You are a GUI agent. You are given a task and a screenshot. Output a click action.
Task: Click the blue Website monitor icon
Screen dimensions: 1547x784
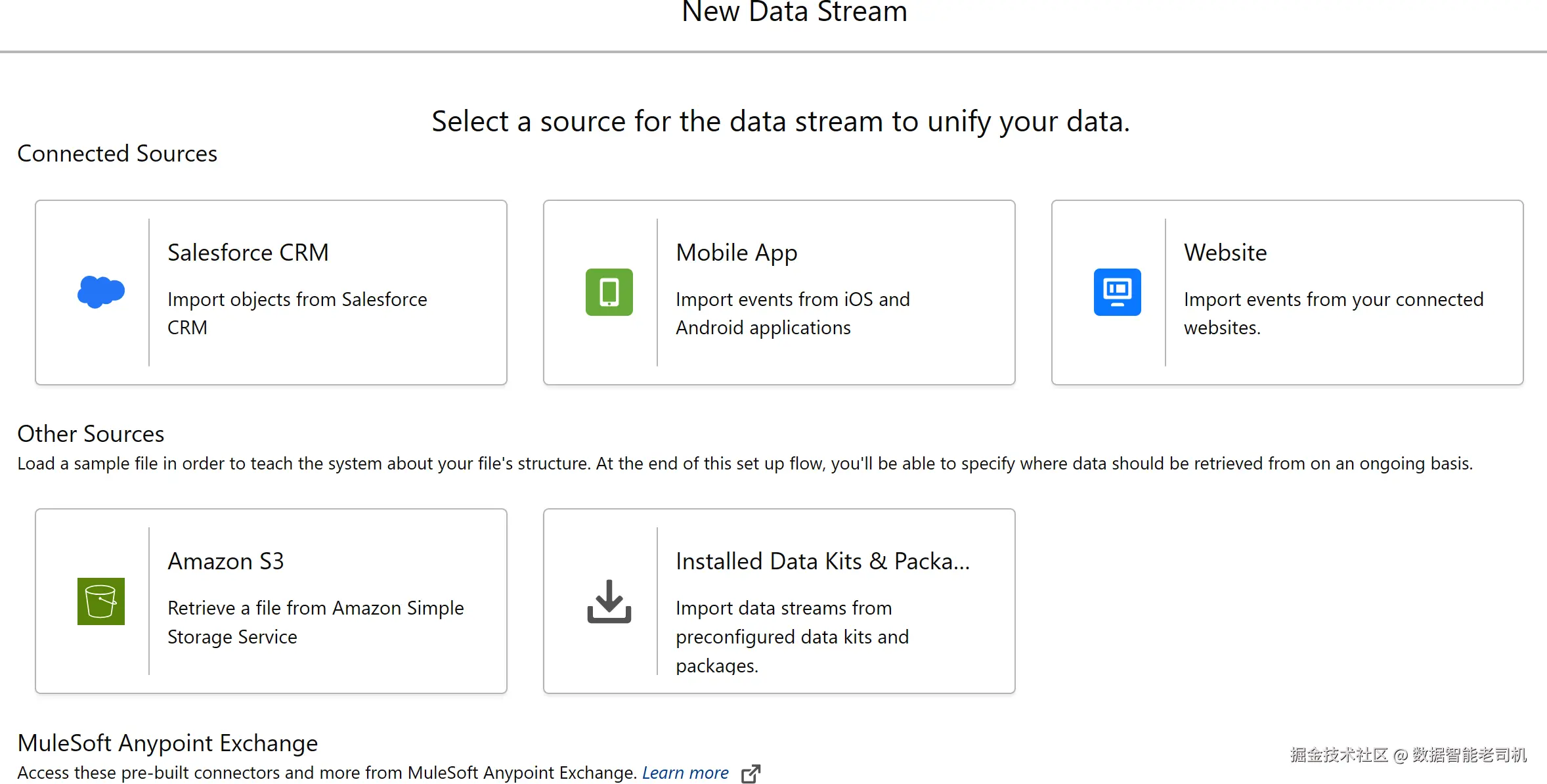pos(1117,292)
